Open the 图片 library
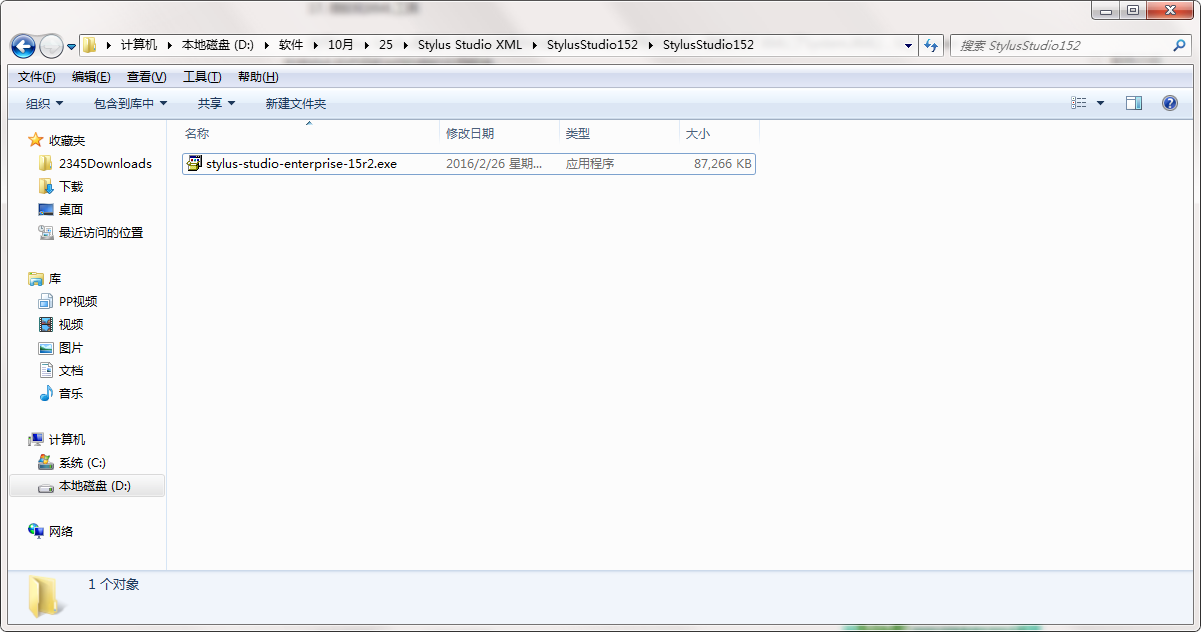This screenshot has height=632, width=1201. coord(71,347)
